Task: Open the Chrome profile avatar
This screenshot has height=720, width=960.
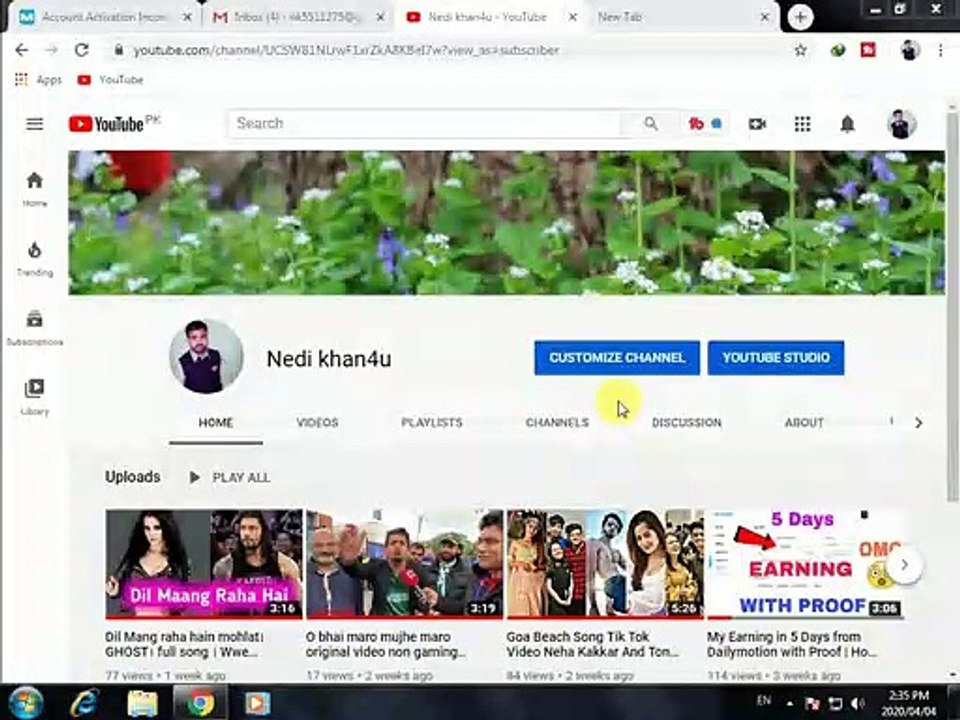Action: [910, 50]
